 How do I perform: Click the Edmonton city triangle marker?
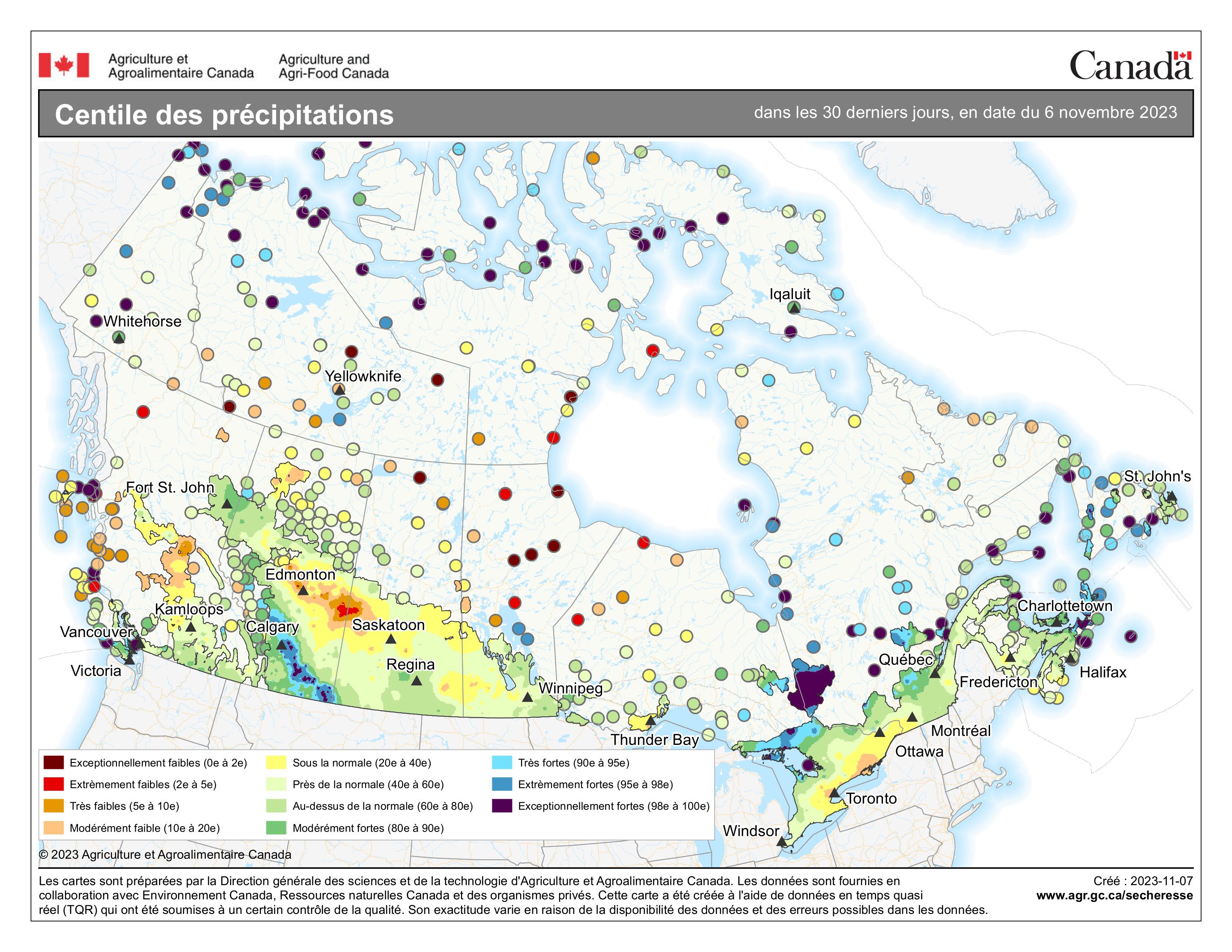click(303, 590)
